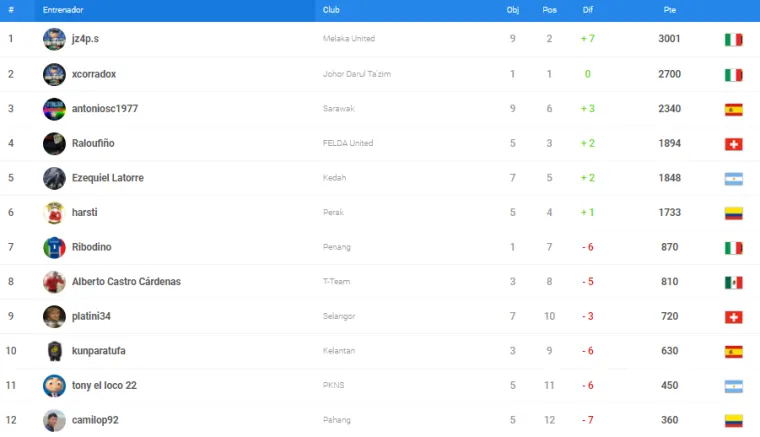Click Colombia flag in harsti row
Image resolution: width=760 pixels, height=437 pixels.
tap(733, 213)
